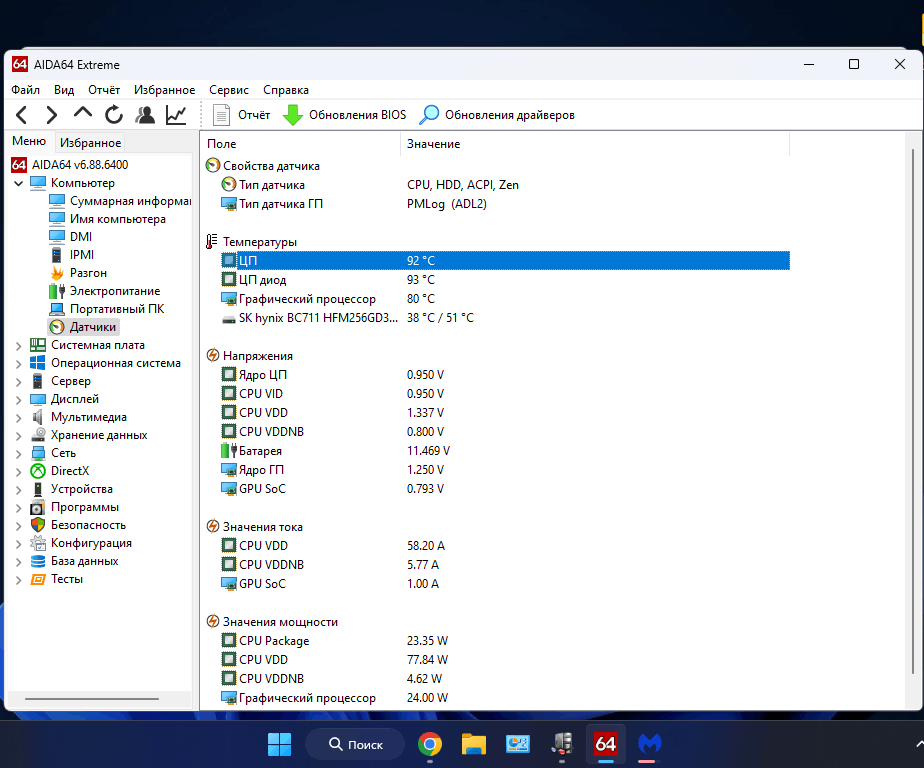Expand the DirectX node
The image size is (924, 768).
point(18,472)
